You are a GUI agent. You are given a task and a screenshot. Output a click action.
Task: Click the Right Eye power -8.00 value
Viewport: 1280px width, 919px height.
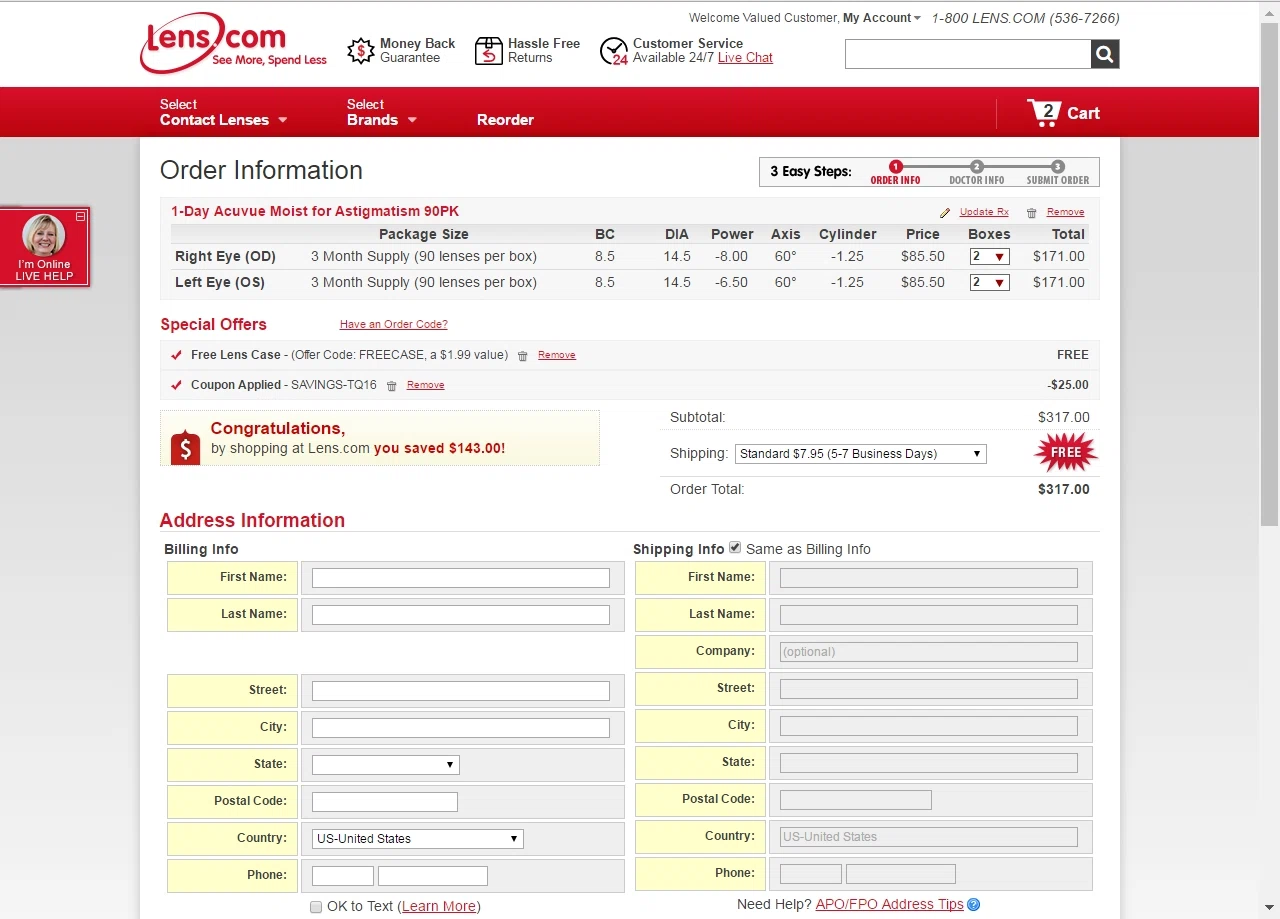(x=731, y=257)
